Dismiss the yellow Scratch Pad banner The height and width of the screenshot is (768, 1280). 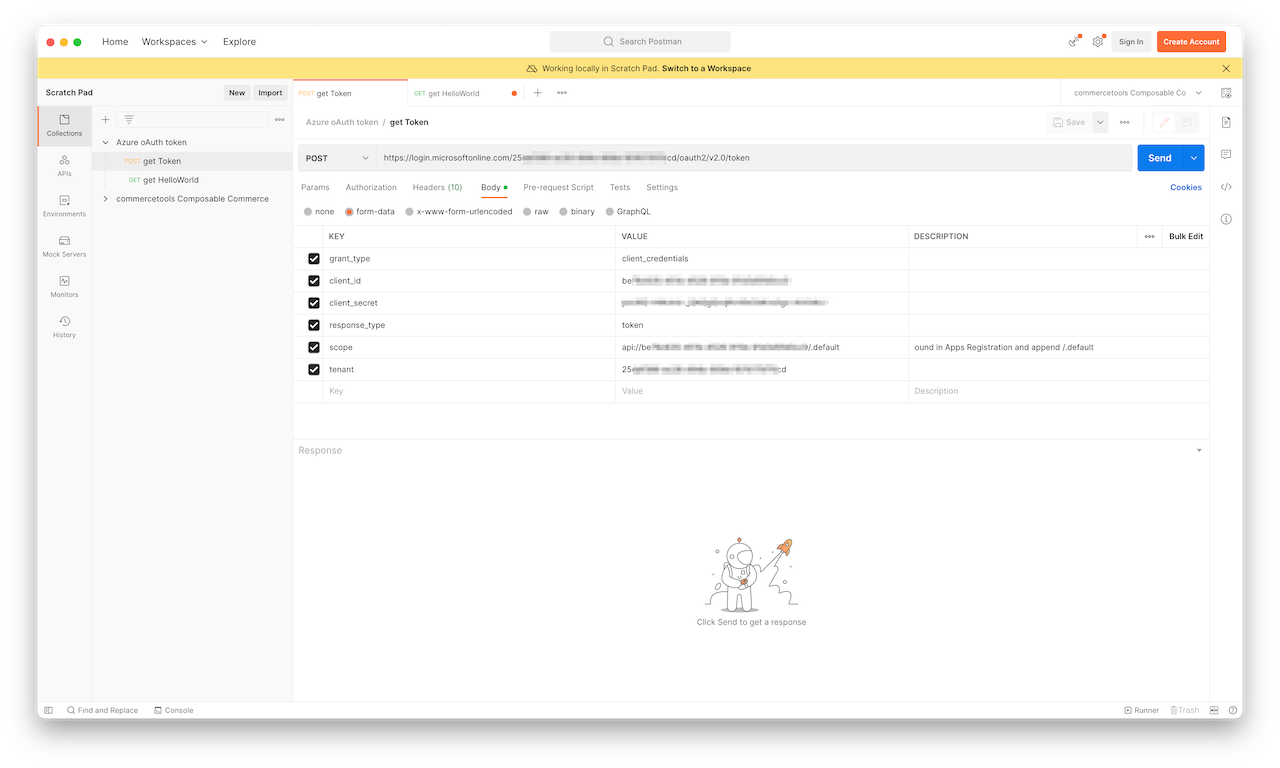point(1226,69)
